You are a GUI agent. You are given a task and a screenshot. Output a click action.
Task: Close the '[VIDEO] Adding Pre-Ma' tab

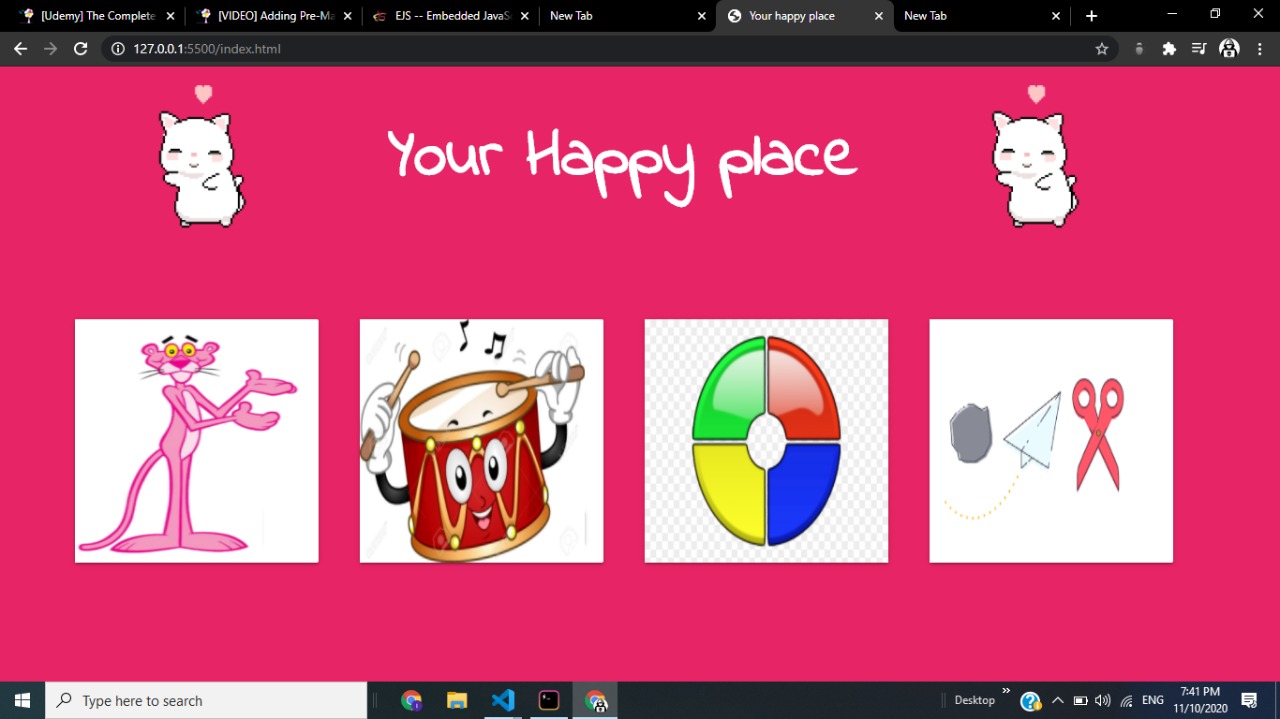[347, 16]
